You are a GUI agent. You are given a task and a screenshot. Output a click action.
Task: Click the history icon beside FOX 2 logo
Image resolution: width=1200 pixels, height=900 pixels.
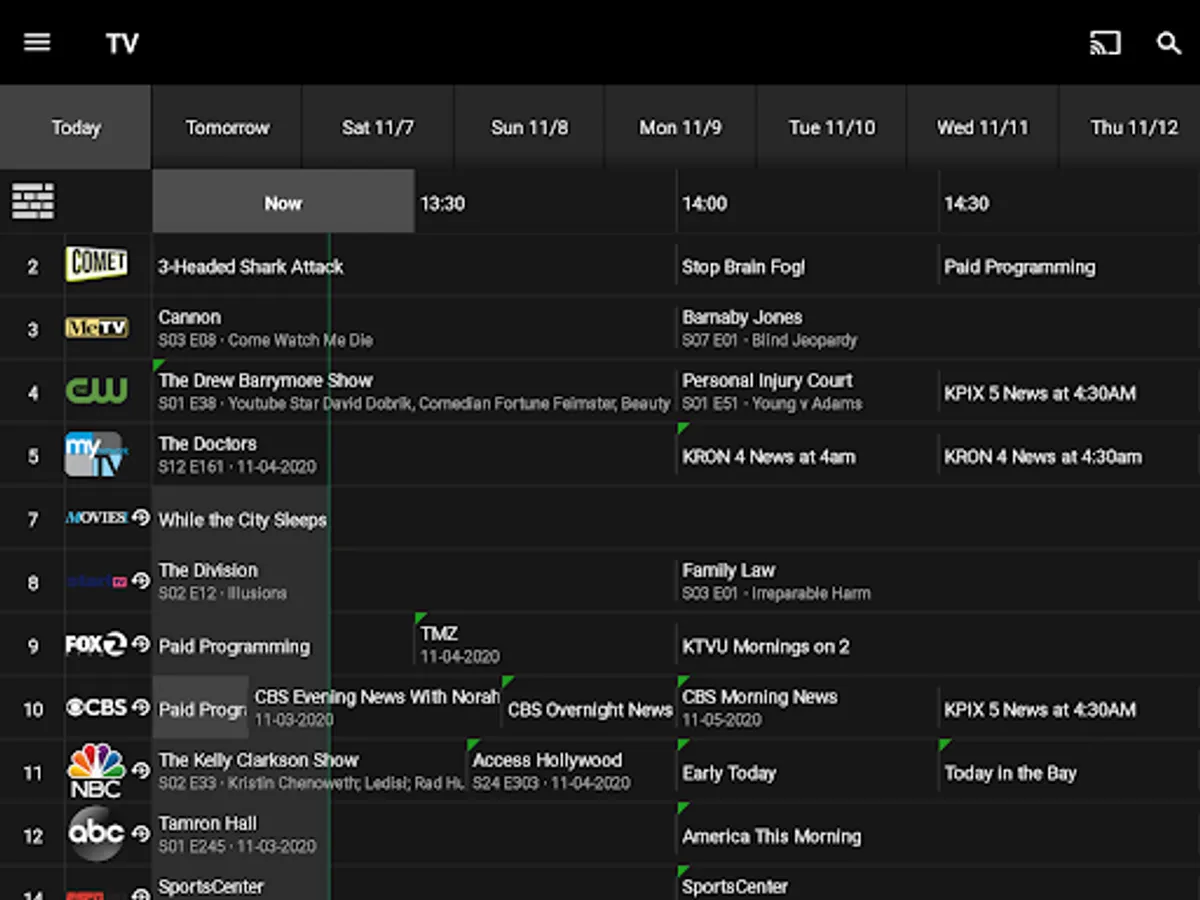pyautogui.click(x=140, y=644)
